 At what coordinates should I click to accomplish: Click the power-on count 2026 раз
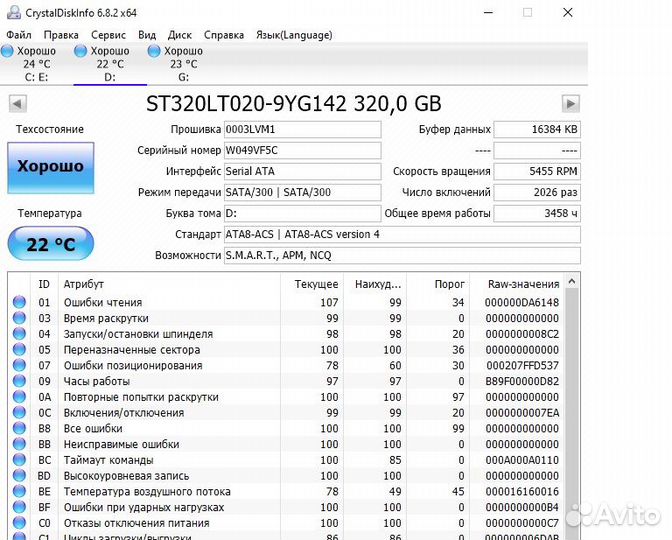pyautogui.click(x=537, y=192)
